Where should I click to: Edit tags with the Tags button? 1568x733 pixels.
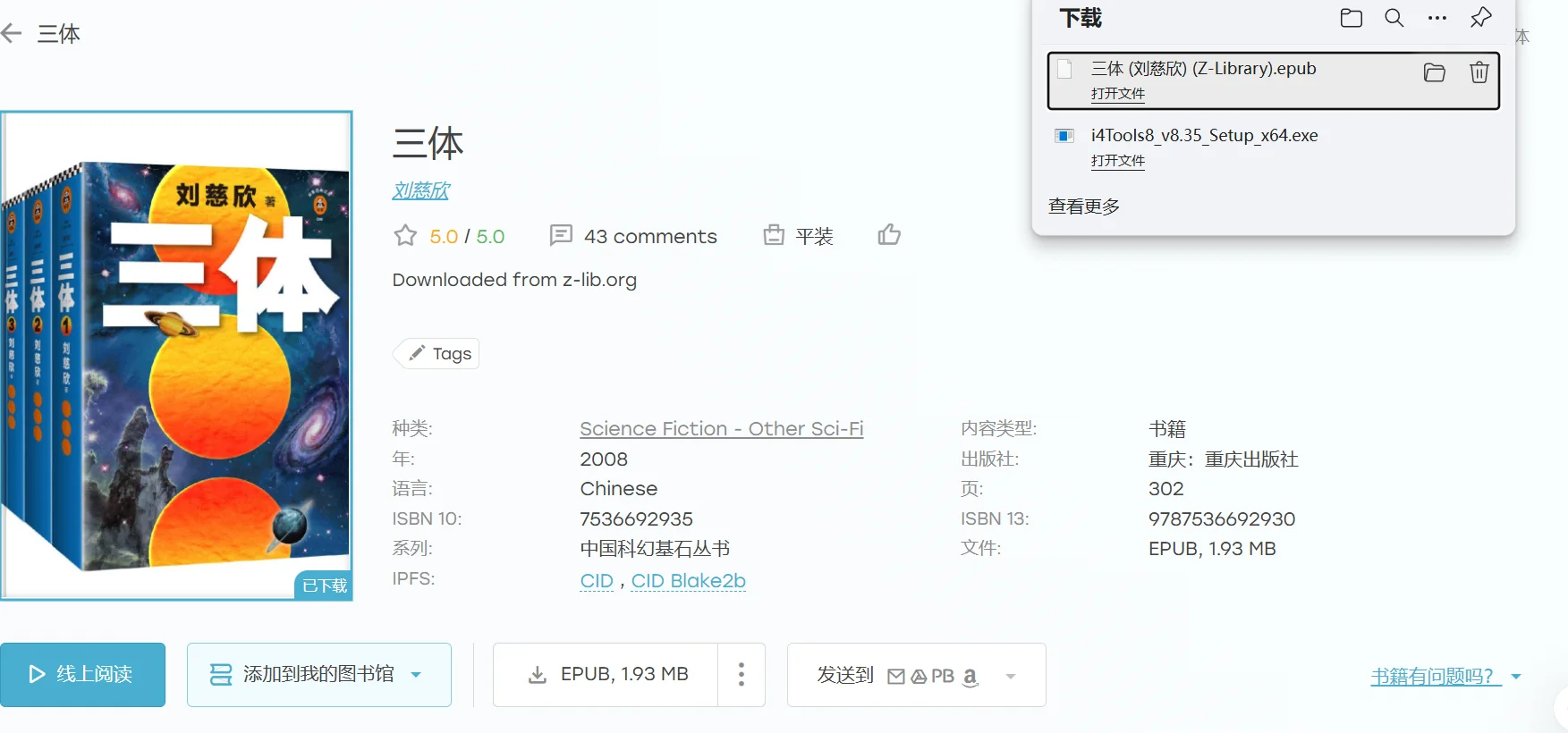436,354
